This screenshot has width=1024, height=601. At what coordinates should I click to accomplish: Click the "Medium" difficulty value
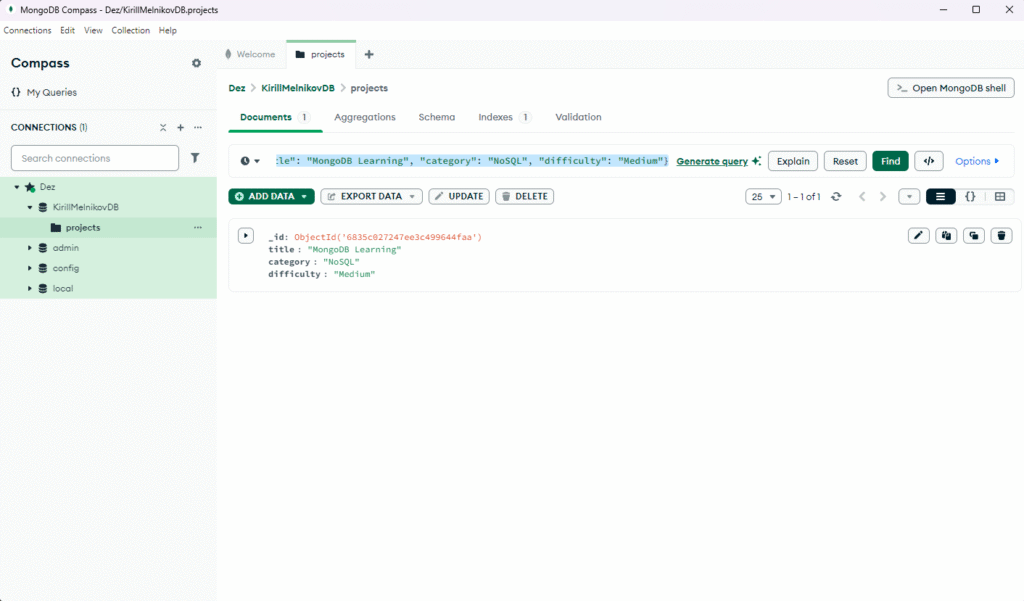pyautogui.click(x=355, y=274)
